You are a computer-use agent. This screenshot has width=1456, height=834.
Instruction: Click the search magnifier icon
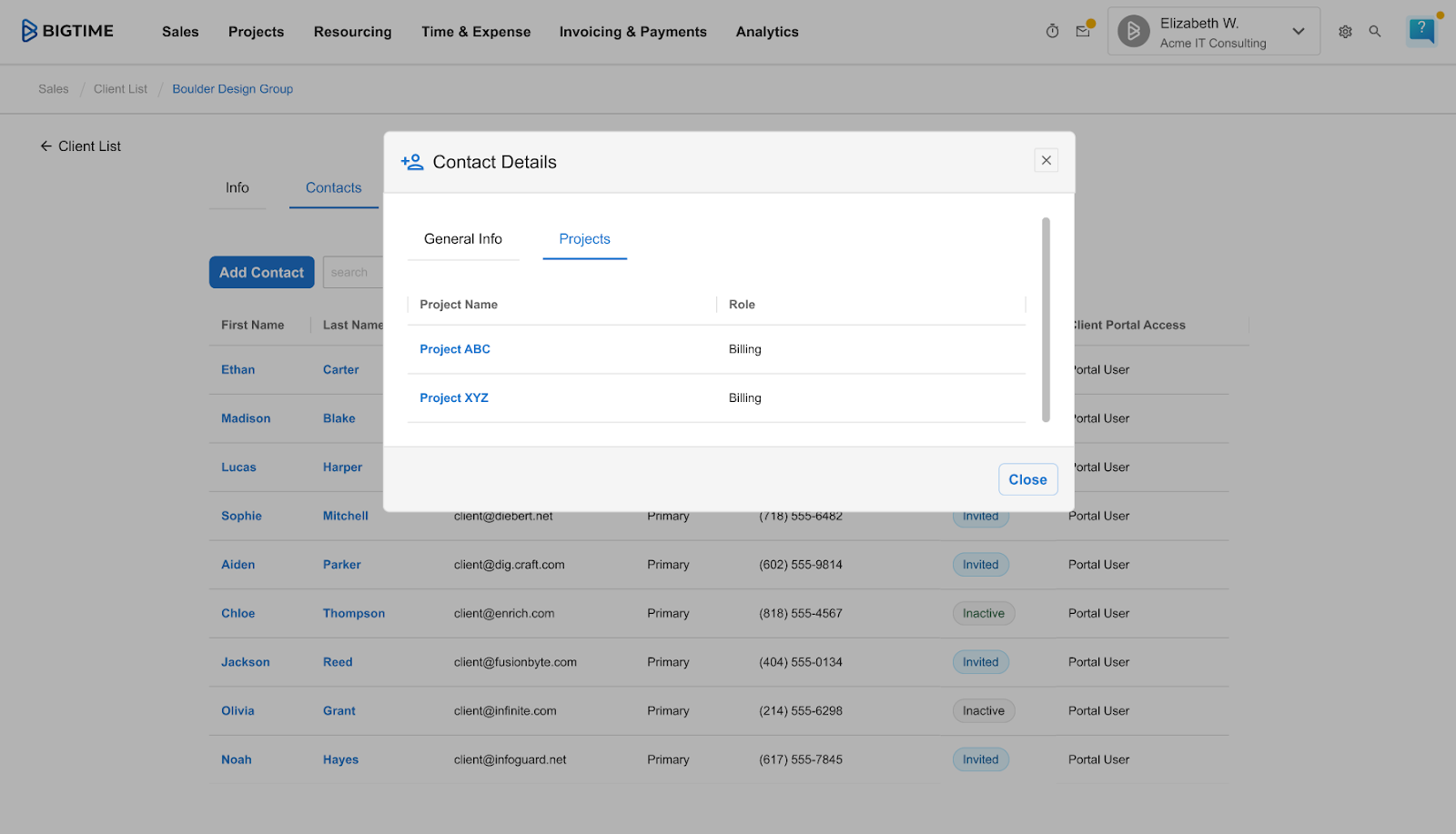[x=1375, y=31]
